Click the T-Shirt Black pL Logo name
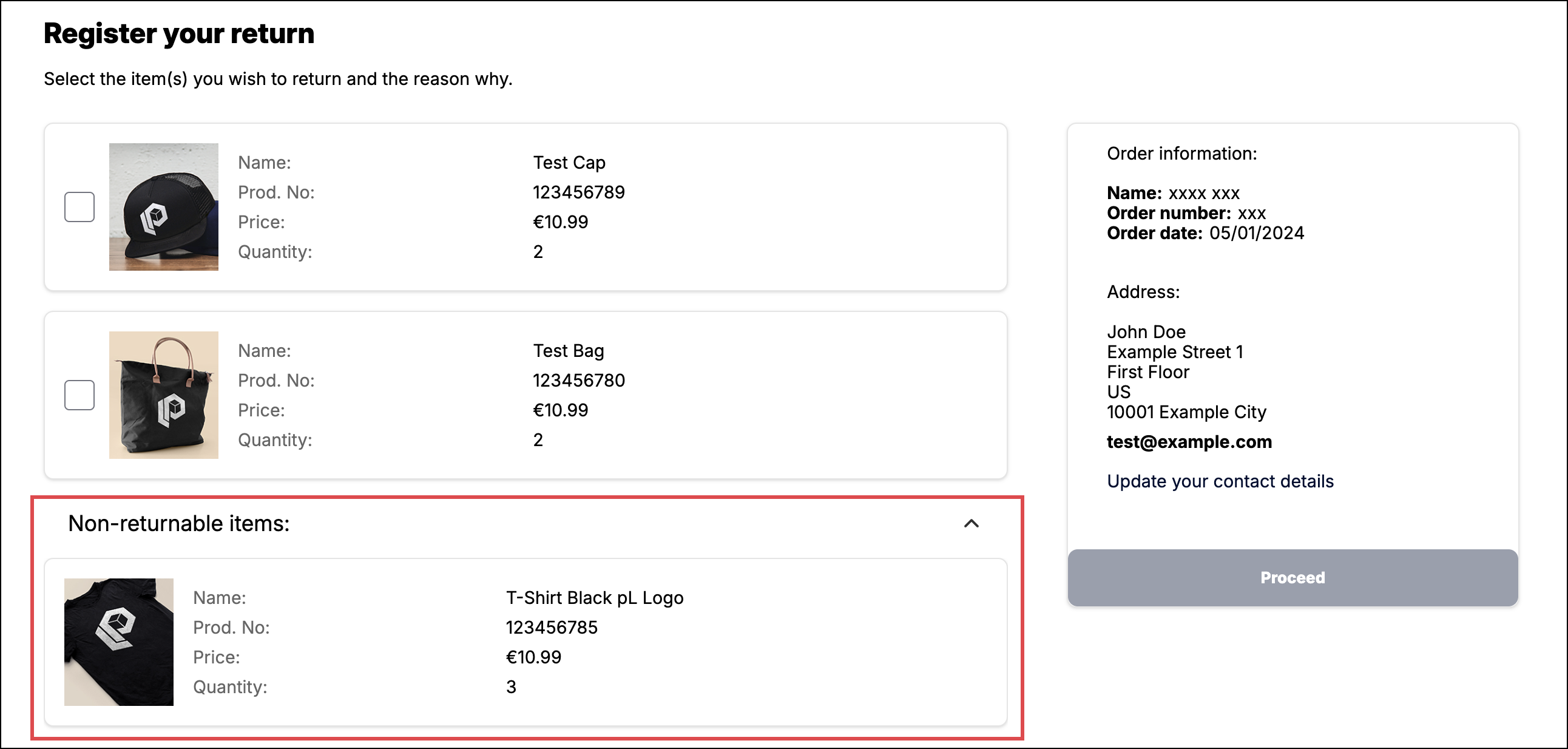Viewport: 1568px width, 749px height. click(x=595, y=598)
